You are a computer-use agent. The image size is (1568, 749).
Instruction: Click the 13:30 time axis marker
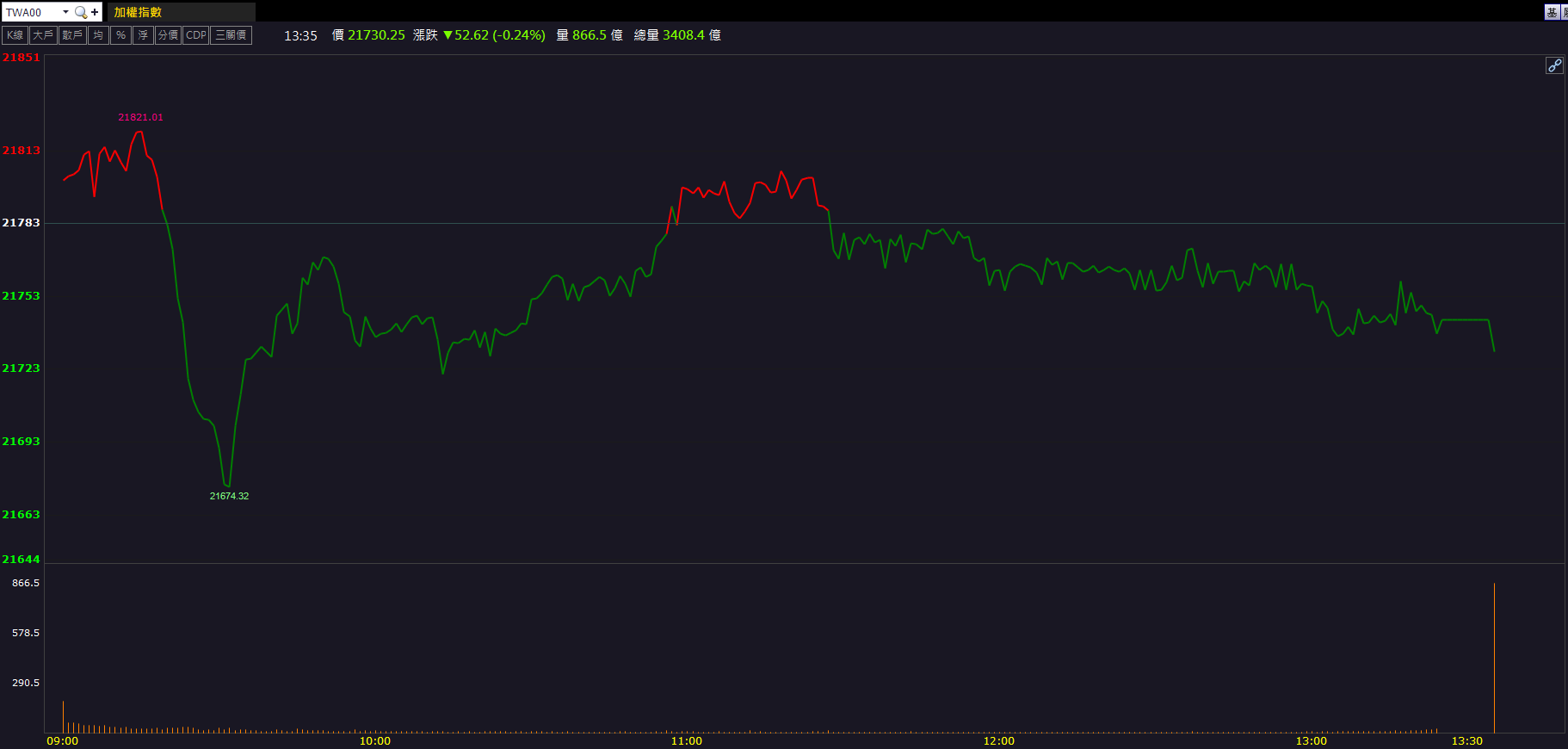(1467, 741)
